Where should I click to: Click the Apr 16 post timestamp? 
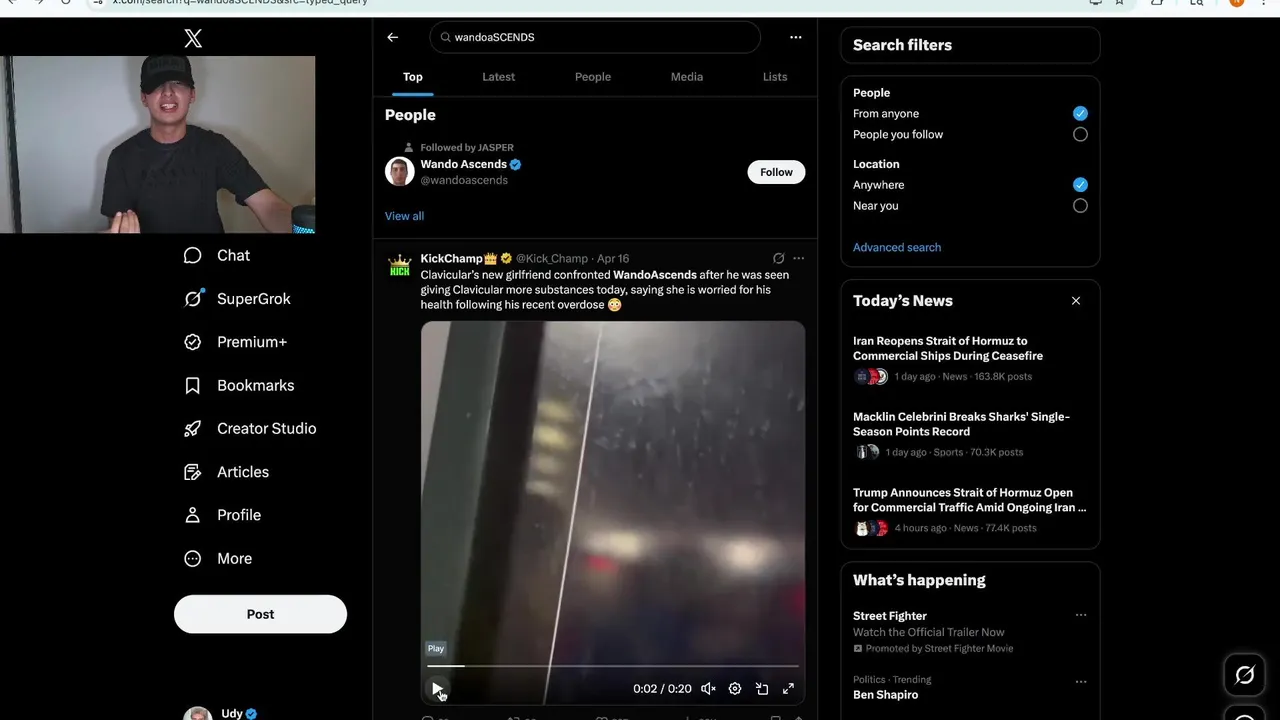point(613,258)
